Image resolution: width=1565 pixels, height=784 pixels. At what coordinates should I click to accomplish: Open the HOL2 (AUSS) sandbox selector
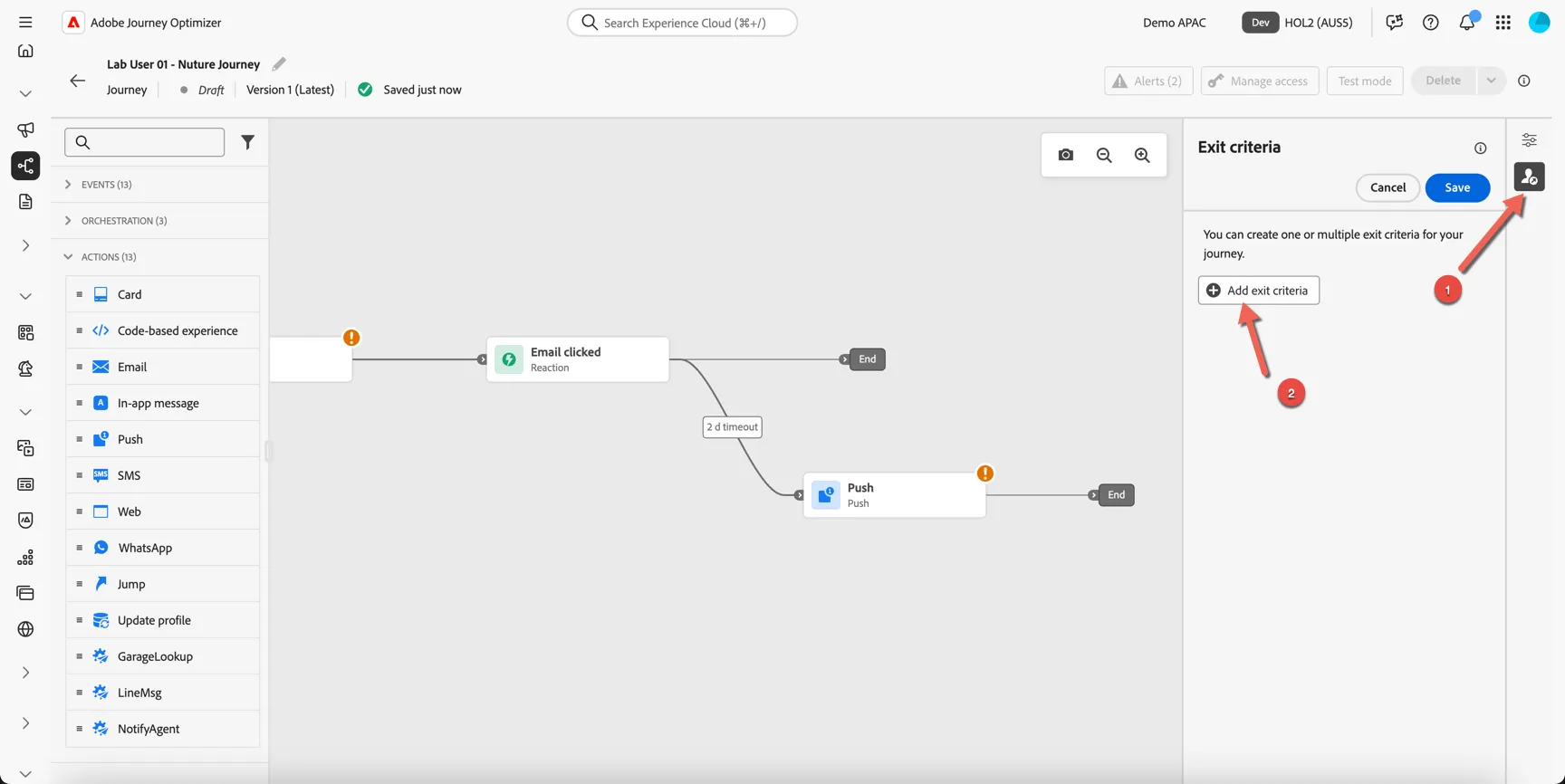click(1297, 23)
